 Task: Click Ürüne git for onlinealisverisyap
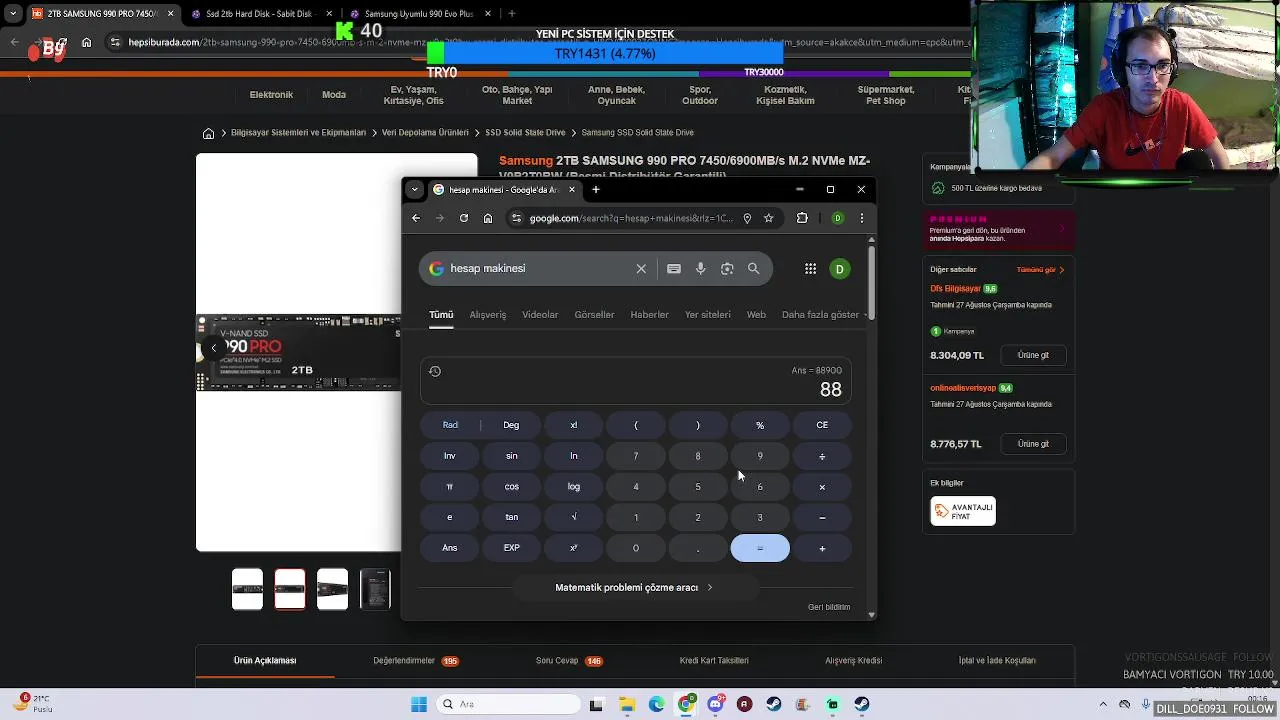(x=1033, y=444)
